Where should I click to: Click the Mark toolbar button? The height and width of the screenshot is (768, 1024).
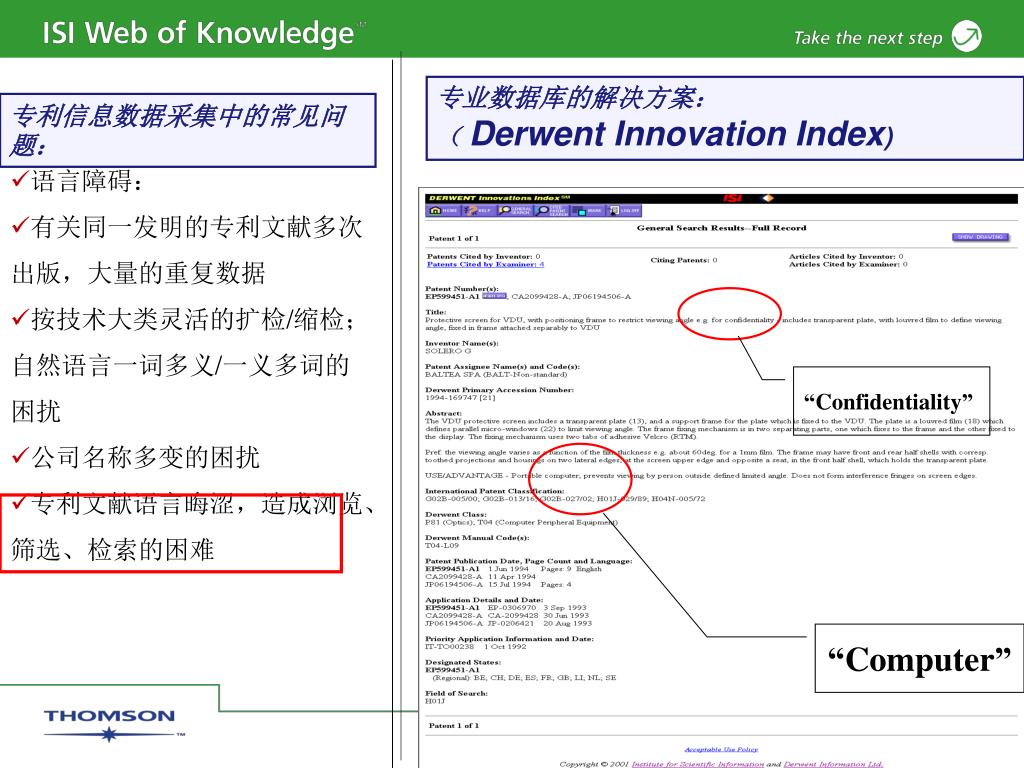(588, 210)
